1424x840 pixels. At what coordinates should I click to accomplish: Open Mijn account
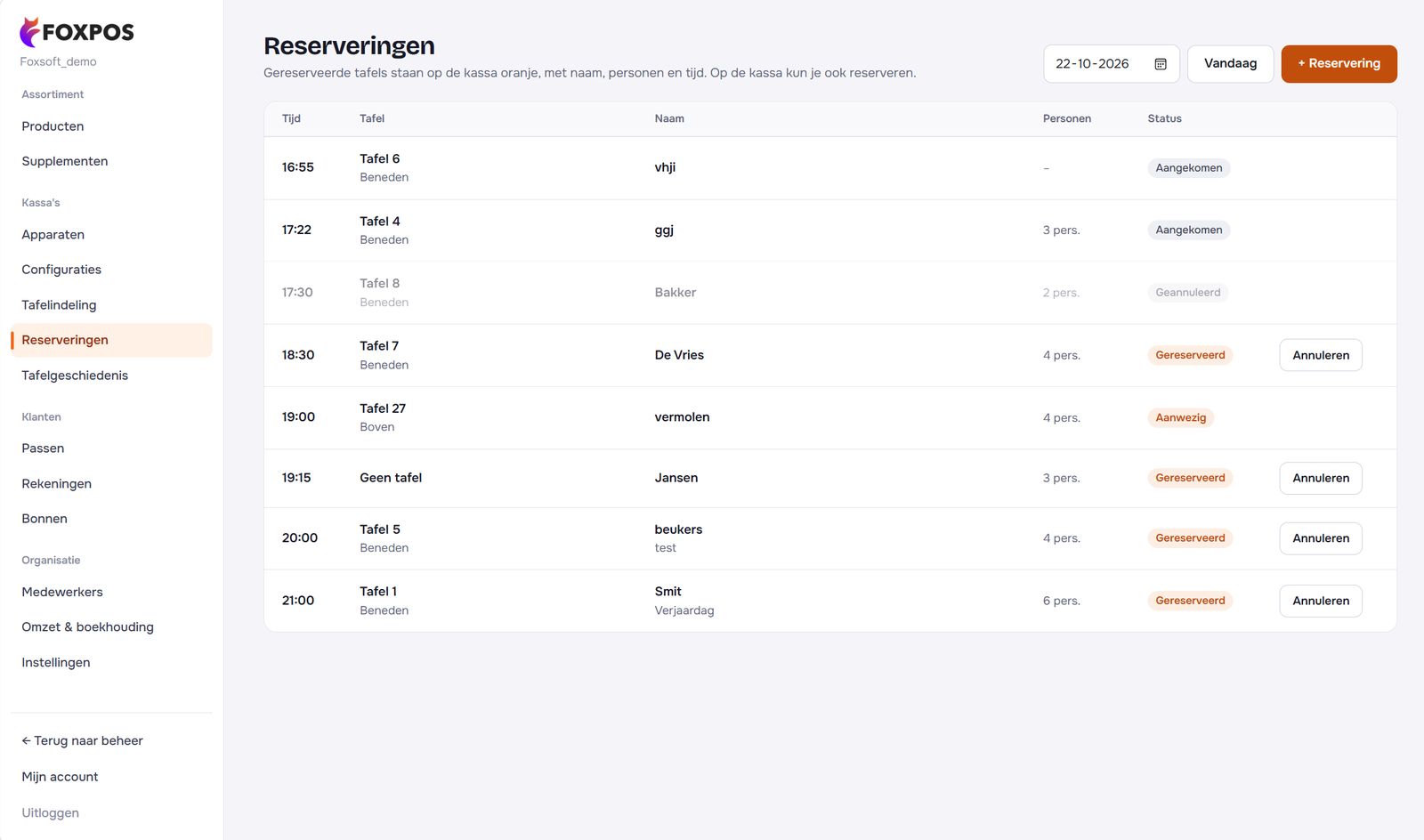click(60, 777)
